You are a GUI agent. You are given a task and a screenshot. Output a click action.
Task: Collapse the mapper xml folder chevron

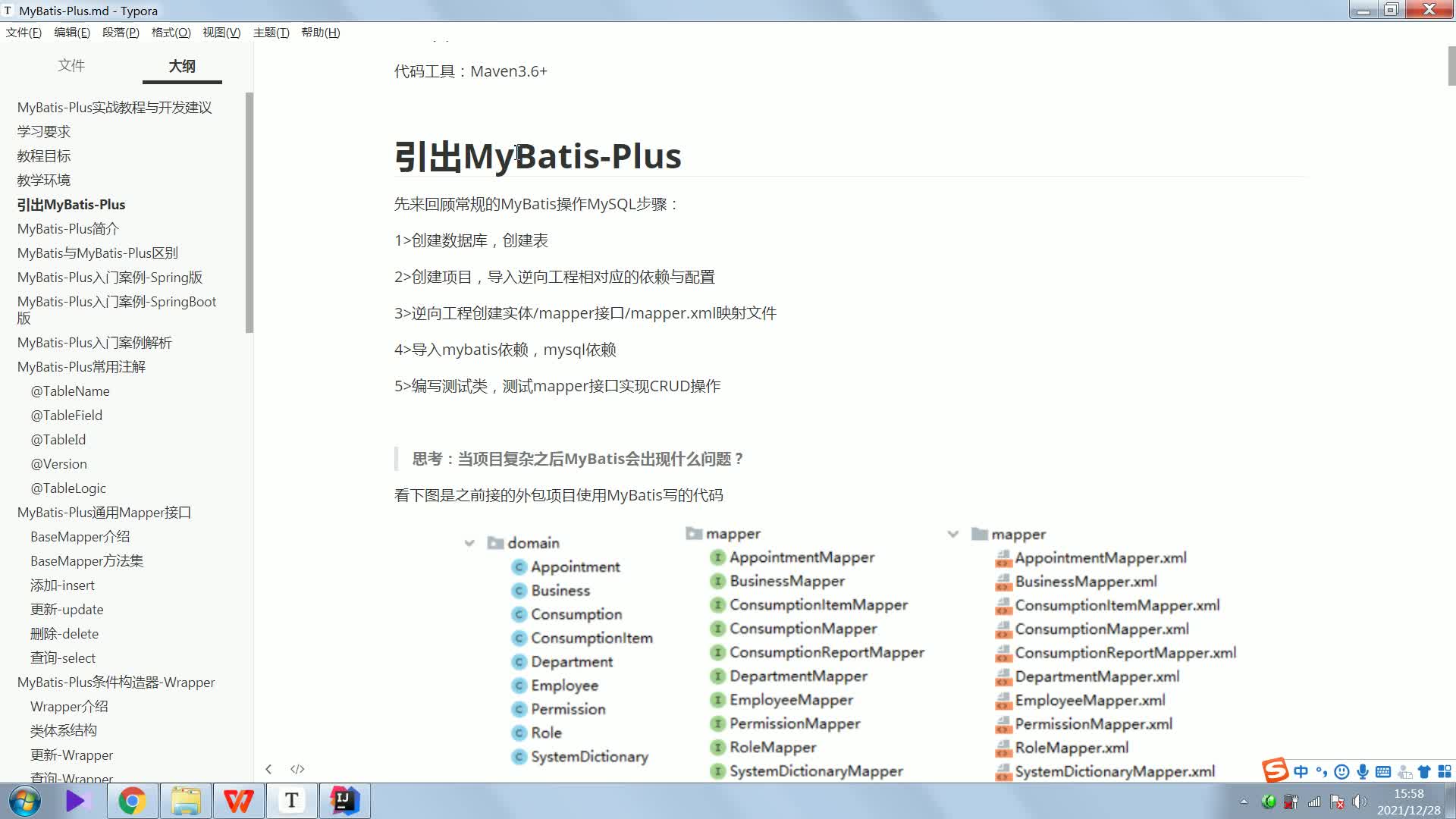[x=953, y=535]
